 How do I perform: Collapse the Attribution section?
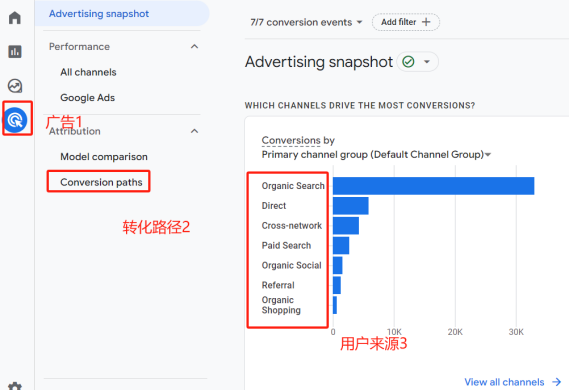[195, 131]
